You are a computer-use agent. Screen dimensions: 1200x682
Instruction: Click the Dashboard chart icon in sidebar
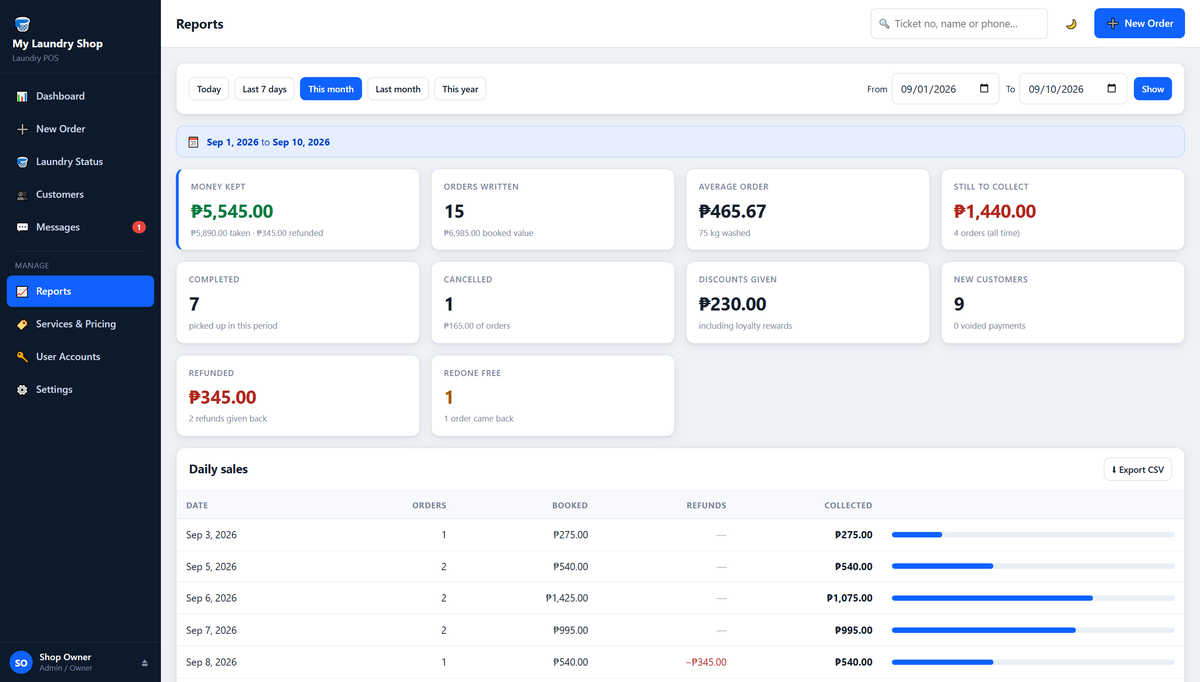point(22,96)
